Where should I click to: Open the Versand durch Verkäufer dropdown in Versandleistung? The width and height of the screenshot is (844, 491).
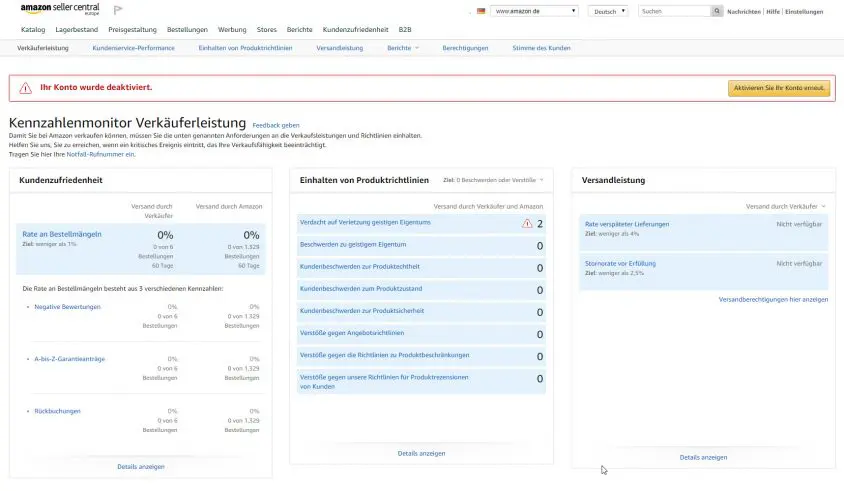[x=785, y=207]
